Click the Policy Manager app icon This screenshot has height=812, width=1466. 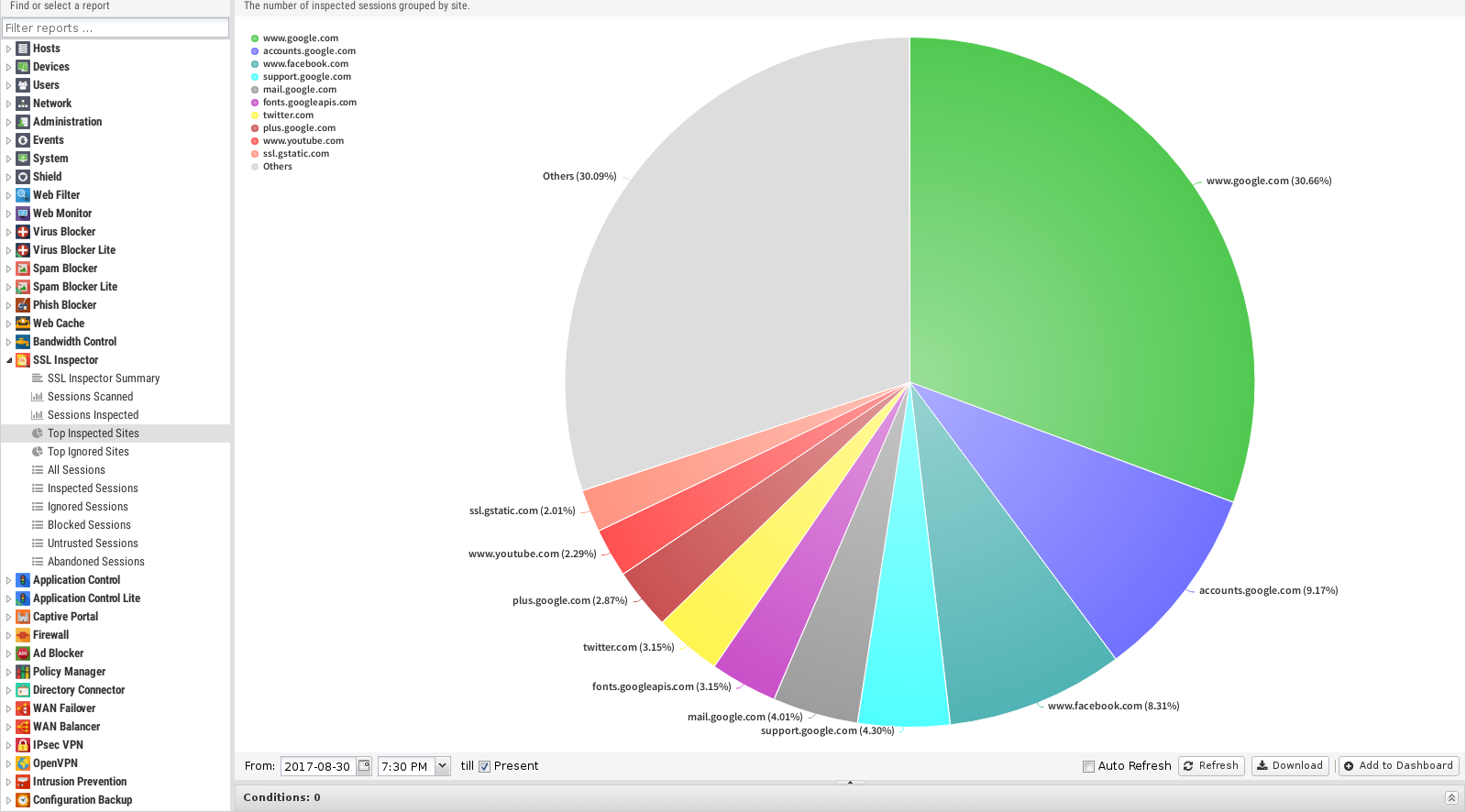pyautogui.click(x=23, y=672)
